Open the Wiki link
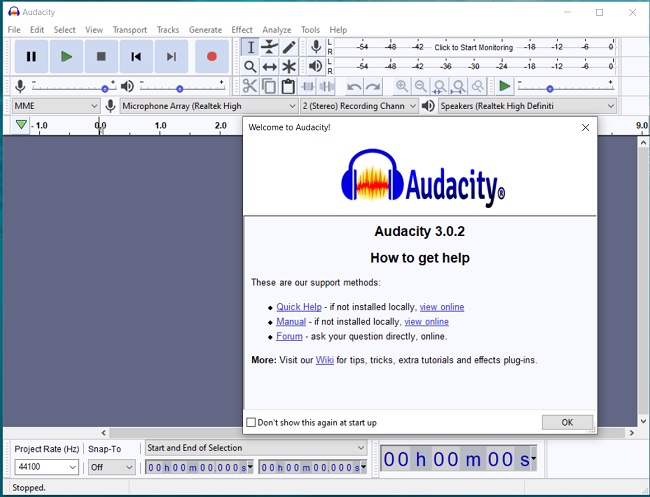This screenshot has width=650, height=497. 325,360
